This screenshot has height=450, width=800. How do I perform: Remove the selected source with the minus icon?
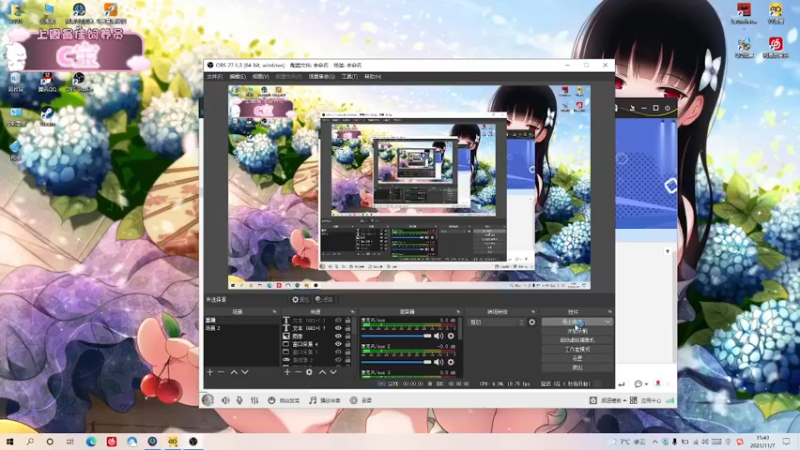298,372
